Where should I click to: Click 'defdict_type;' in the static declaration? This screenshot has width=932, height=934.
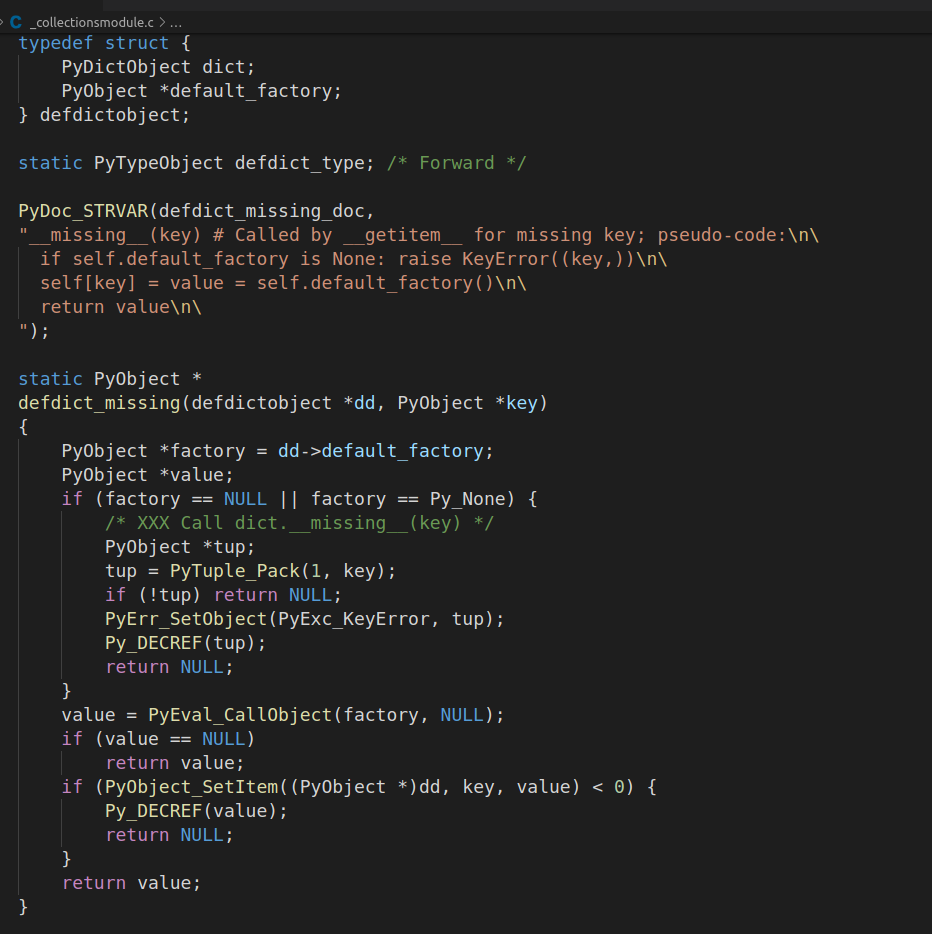point(304,163)
